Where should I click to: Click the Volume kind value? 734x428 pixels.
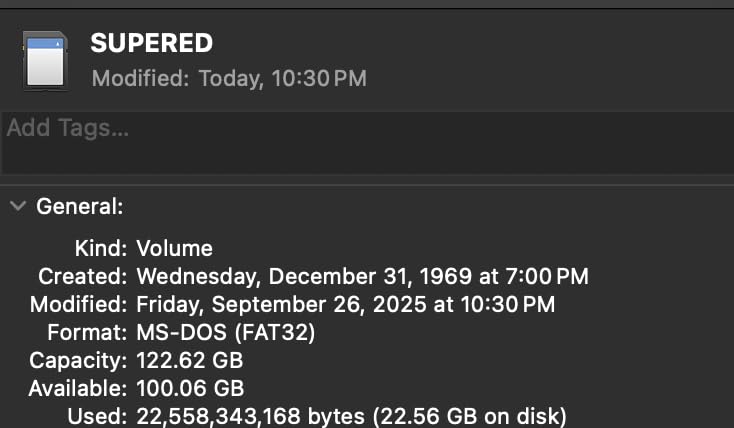[175, 248]
